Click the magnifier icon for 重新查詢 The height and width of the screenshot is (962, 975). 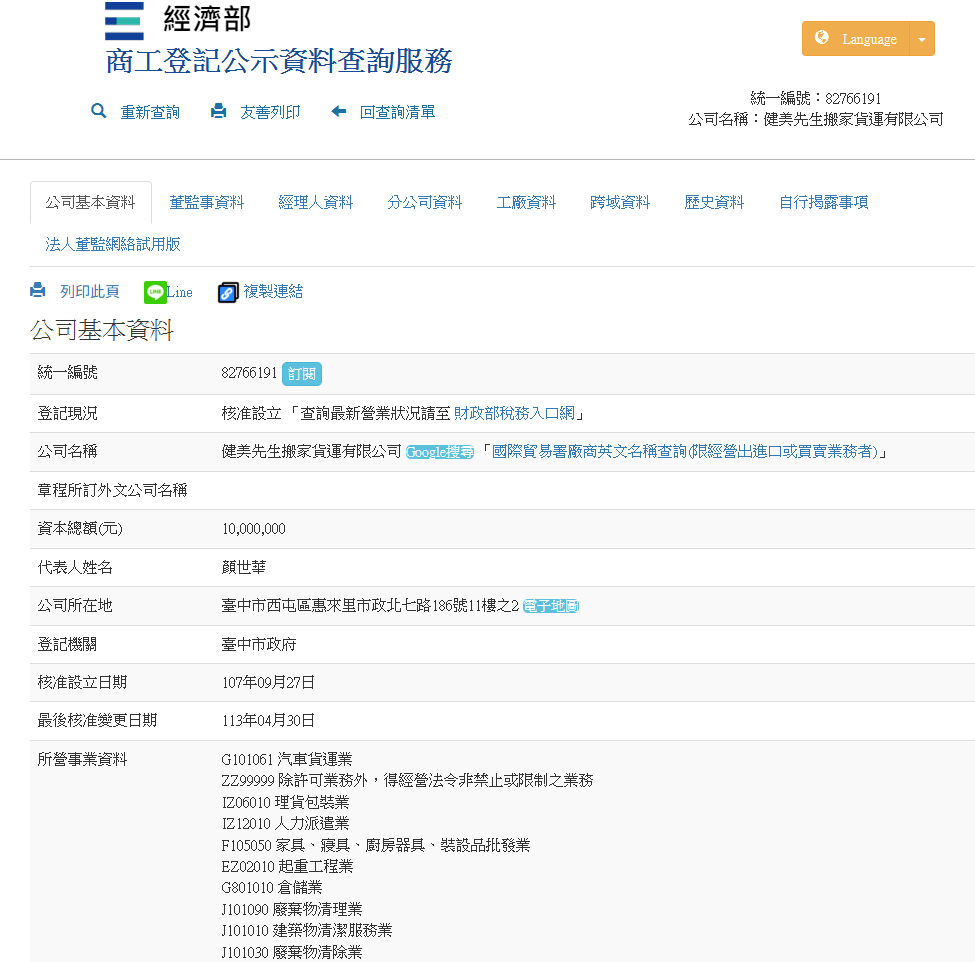point(98,111)
